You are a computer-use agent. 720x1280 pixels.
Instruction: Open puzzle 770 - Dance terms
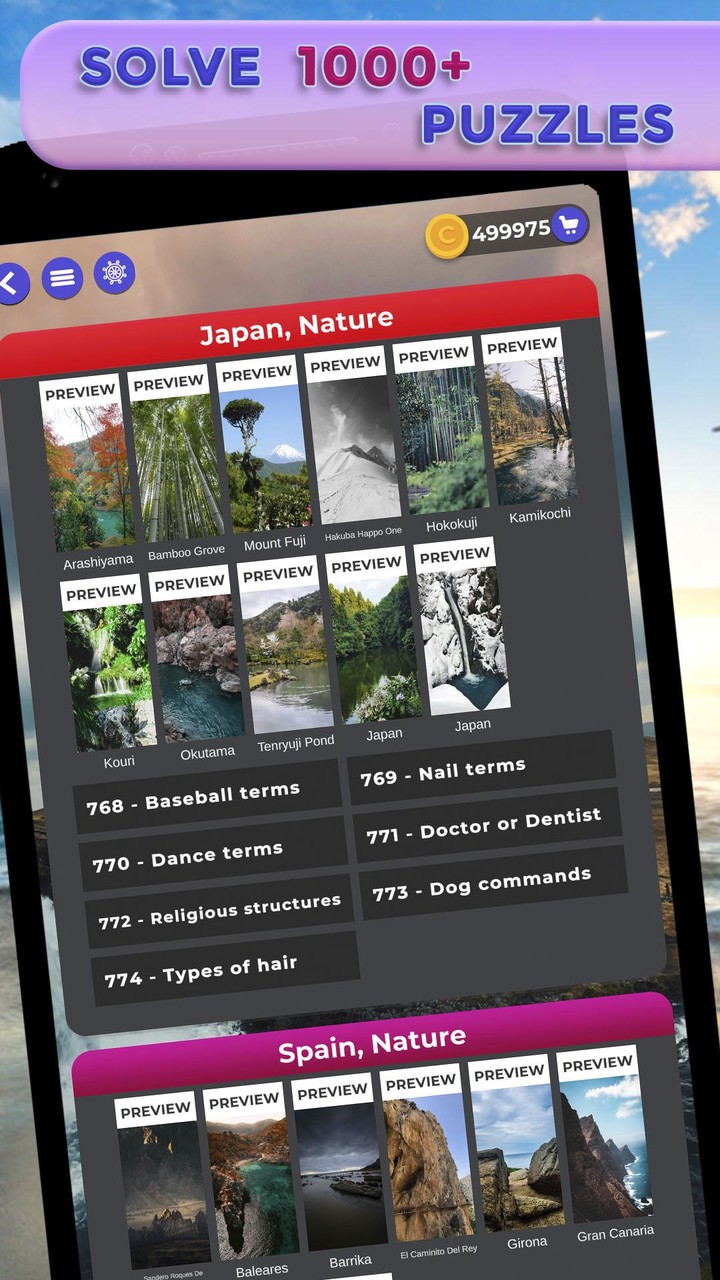213,856
